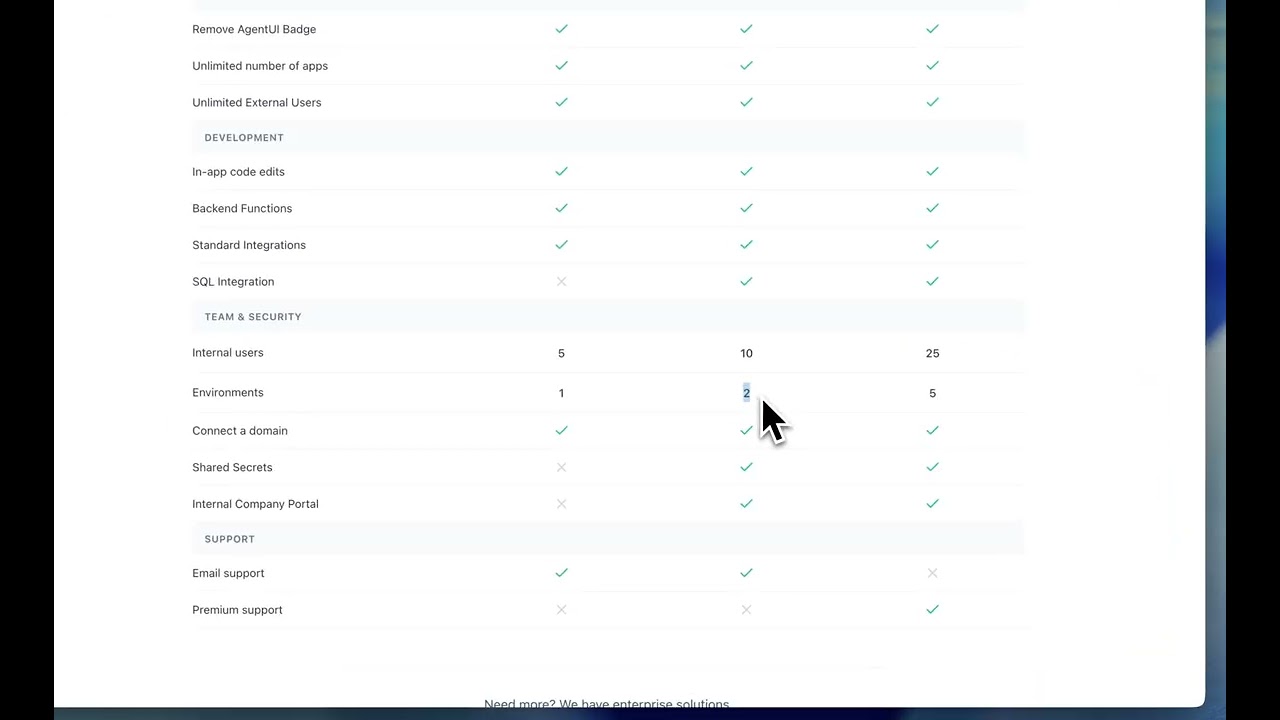Click the "Shared Secrets" label

point(232,467)
